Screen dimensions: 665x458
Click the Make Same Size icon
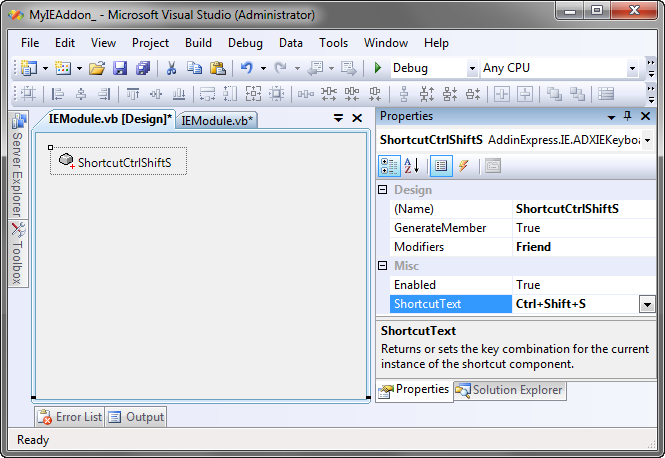pyautogui.click(x=253, y=94)
